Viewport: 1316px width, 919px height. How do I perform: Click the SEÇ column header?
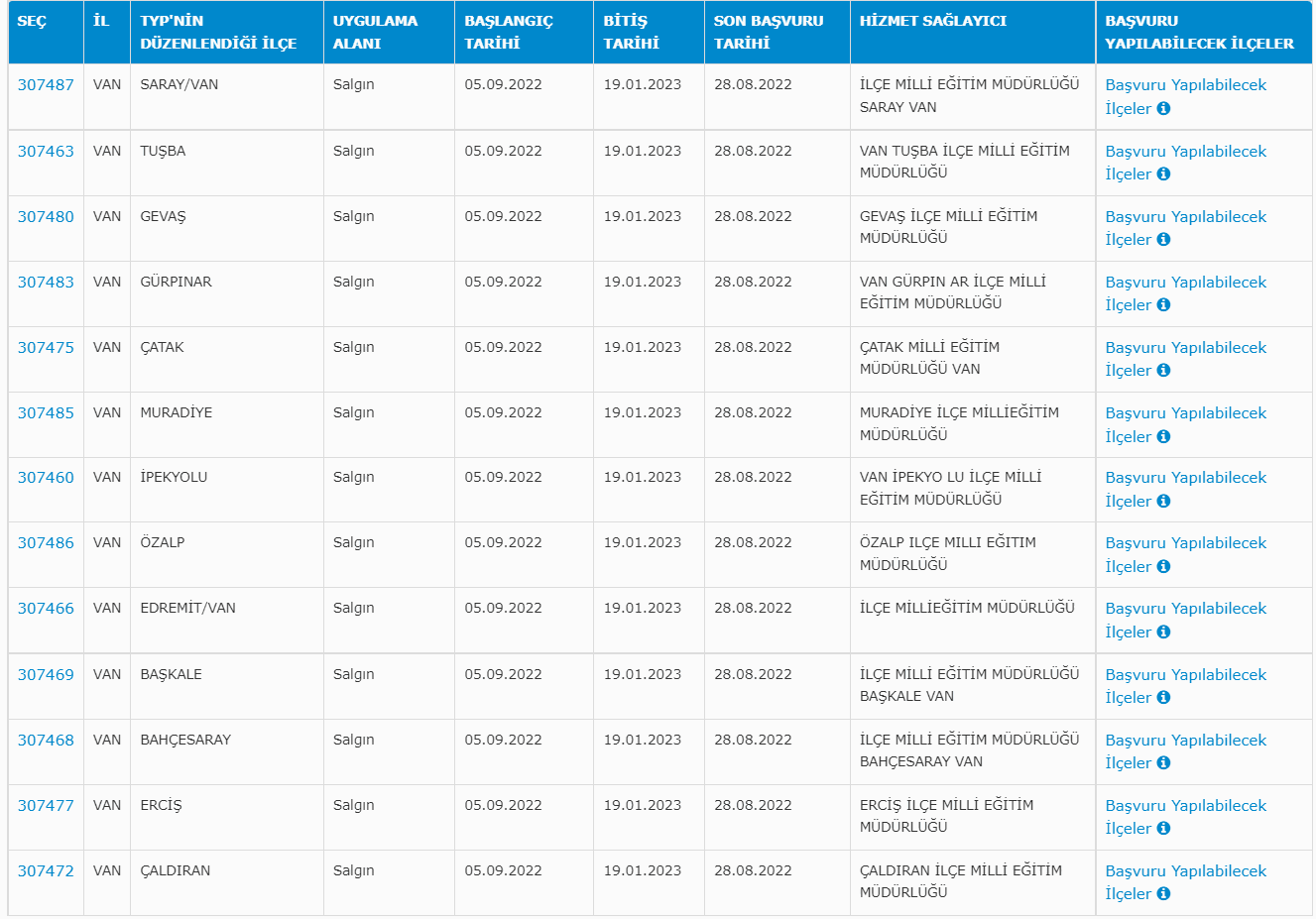[x=32, y=21]
